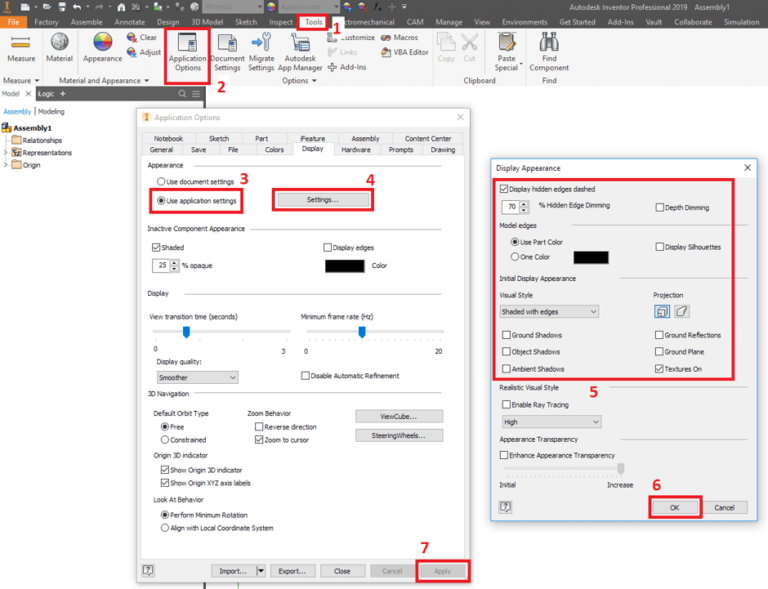Image resolution: width=768 pixels, height=589 pixels.
Task: Open the Material browser icon
Action: tap(59, 48)
